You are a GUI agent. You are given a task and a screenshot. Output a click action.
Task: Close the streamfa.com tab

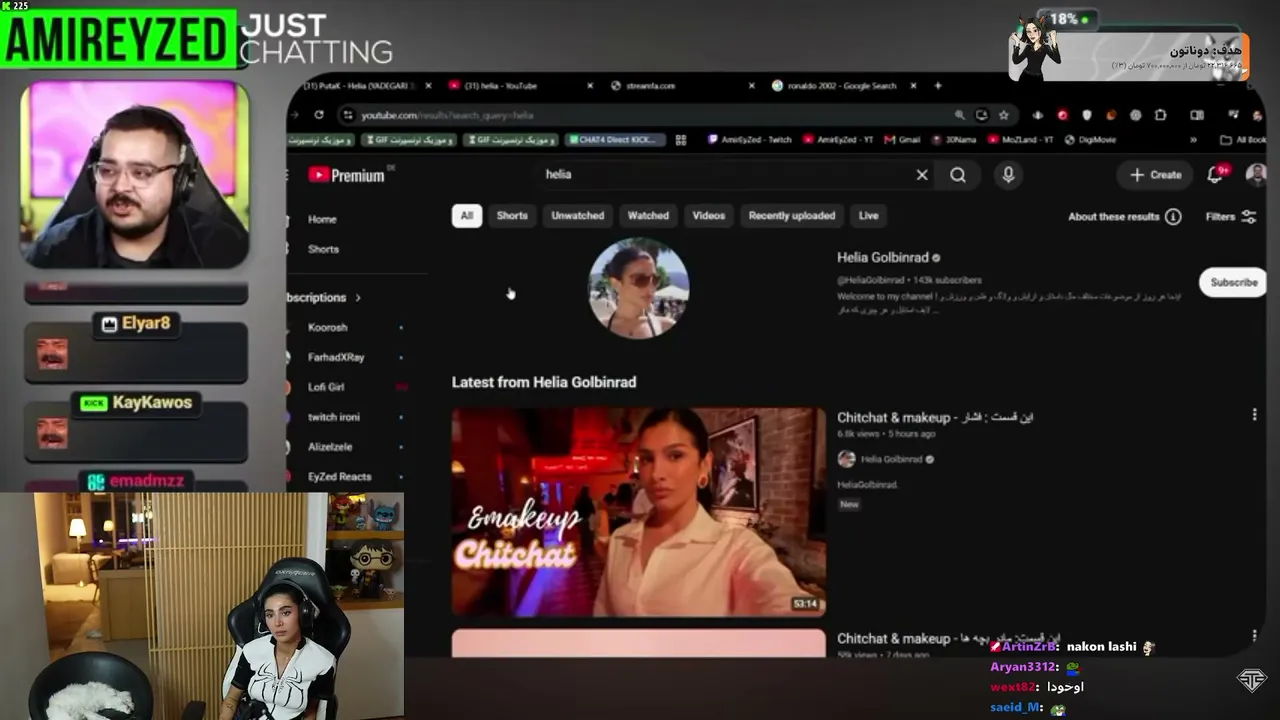(752, 85)
